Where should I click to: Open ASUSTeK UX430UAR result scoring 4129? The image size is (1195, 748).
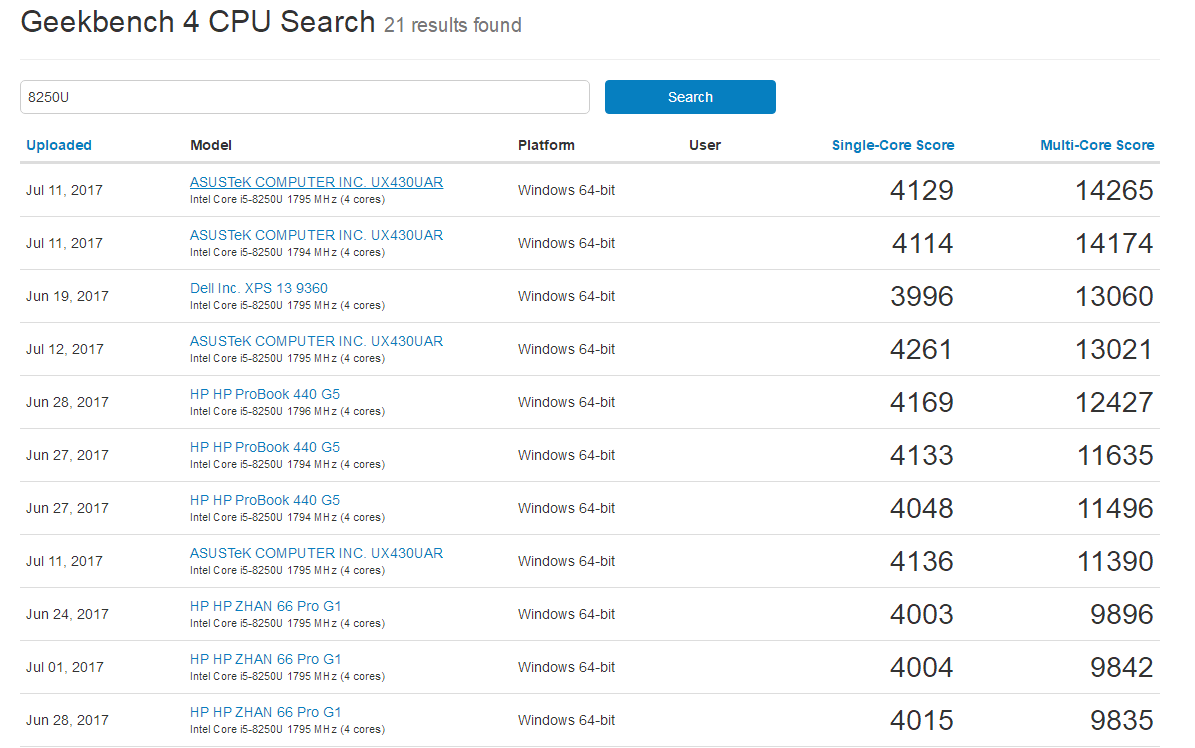tap(316, 182)
